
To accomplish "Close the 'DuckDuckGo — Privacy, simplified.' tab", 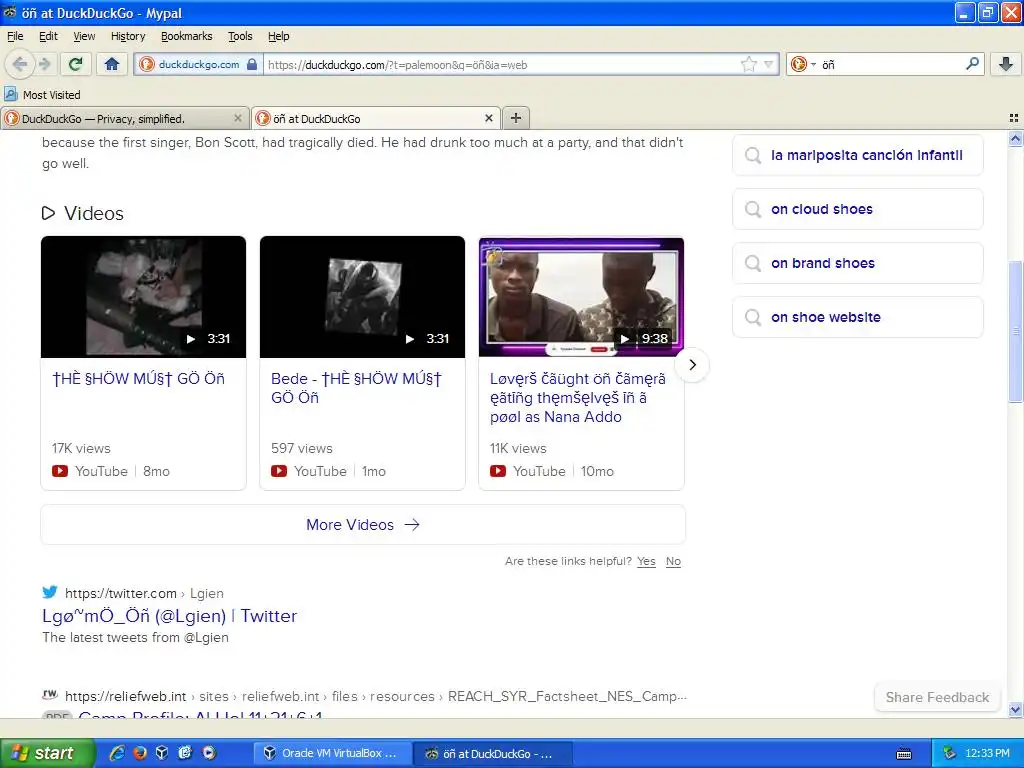I will (x=238, y=118).
